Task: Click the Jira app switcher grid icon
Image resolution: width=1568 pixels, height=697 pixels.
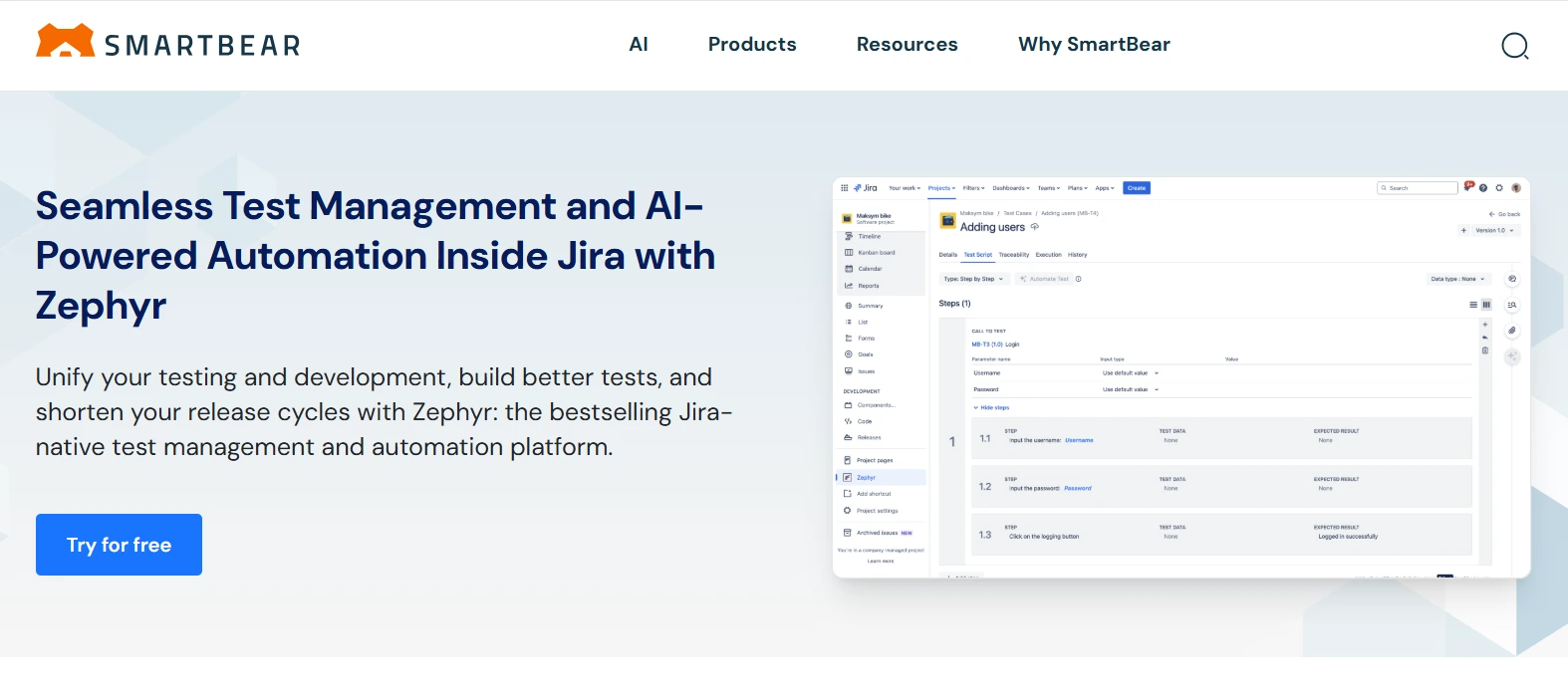Action: 845,187
